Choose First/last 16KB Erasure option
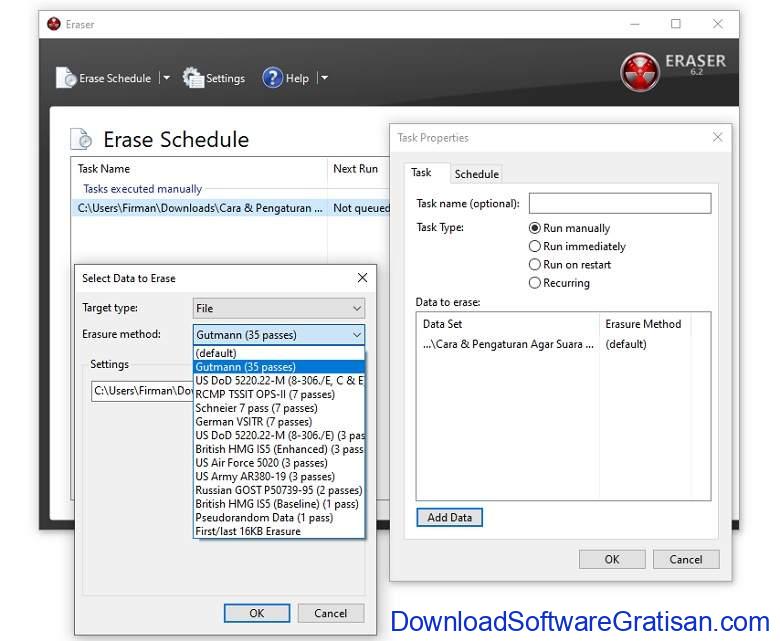Image resolution: width=780 pixels, height=641 pixels. point(279,531)
